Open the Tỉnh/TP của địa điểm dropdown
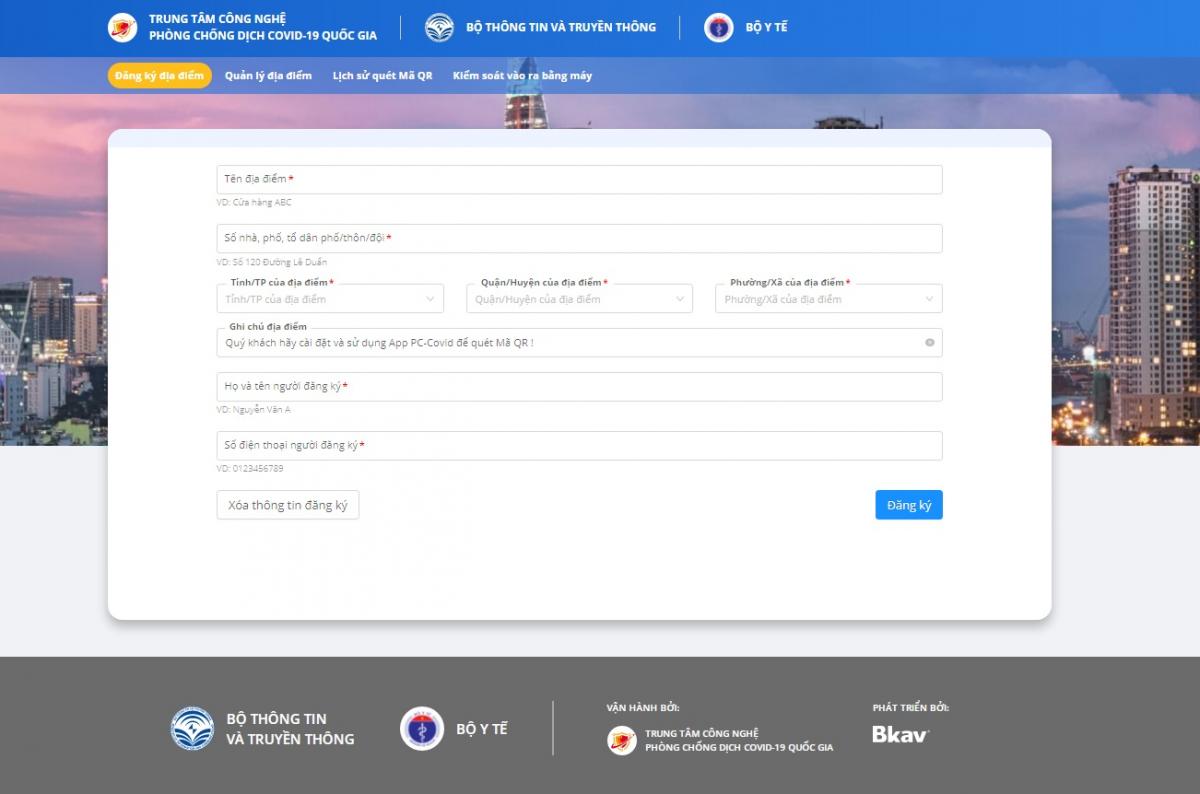 pos(330,299)
